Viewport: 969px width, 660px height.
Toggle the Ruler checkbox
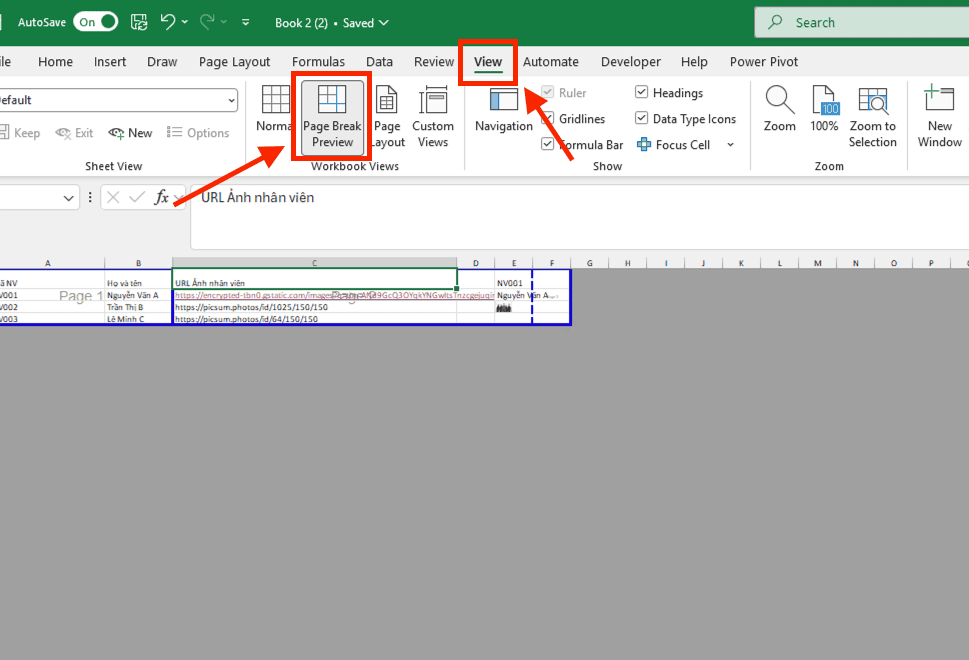pyautogui.click(x=548, y=92)
